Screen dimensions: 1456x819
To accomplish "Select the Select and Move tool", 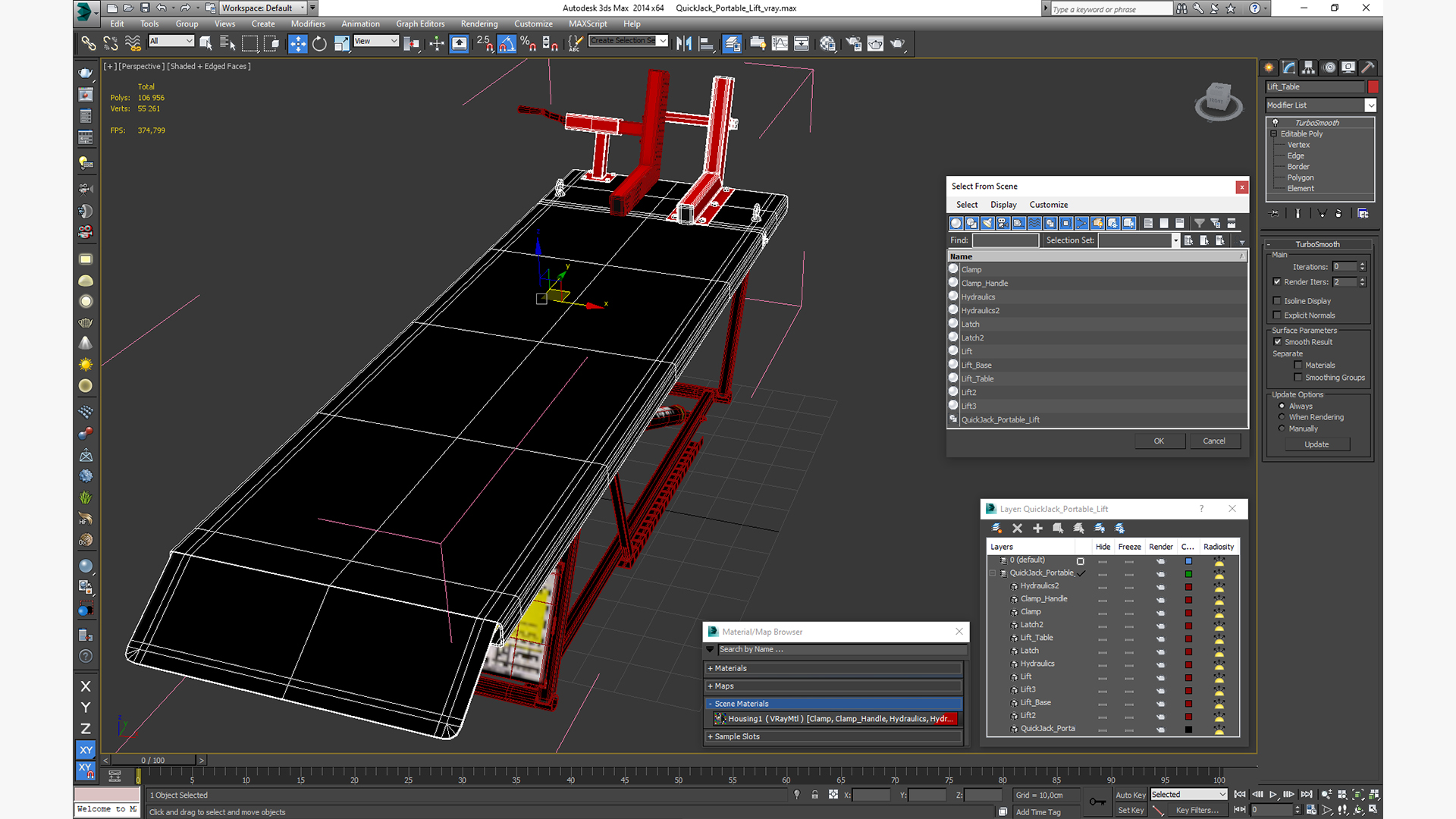I will pyautogui.click(x=298, y=44).
